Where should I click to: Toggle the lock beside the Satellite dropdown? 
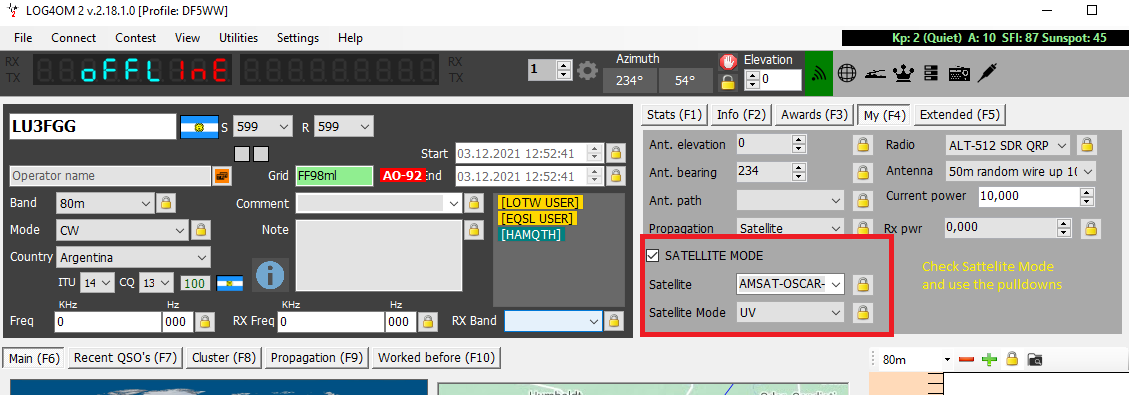tap(862, 284)
